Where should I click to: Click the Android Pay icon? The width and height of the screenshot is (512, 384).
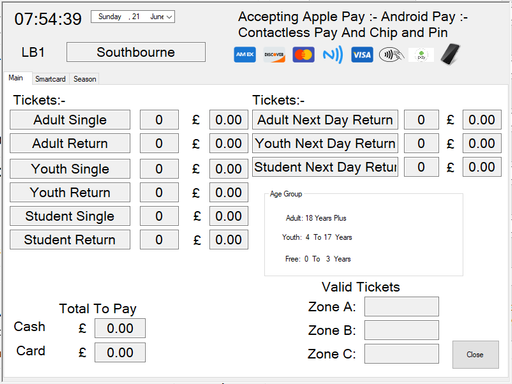click(421, 55)
